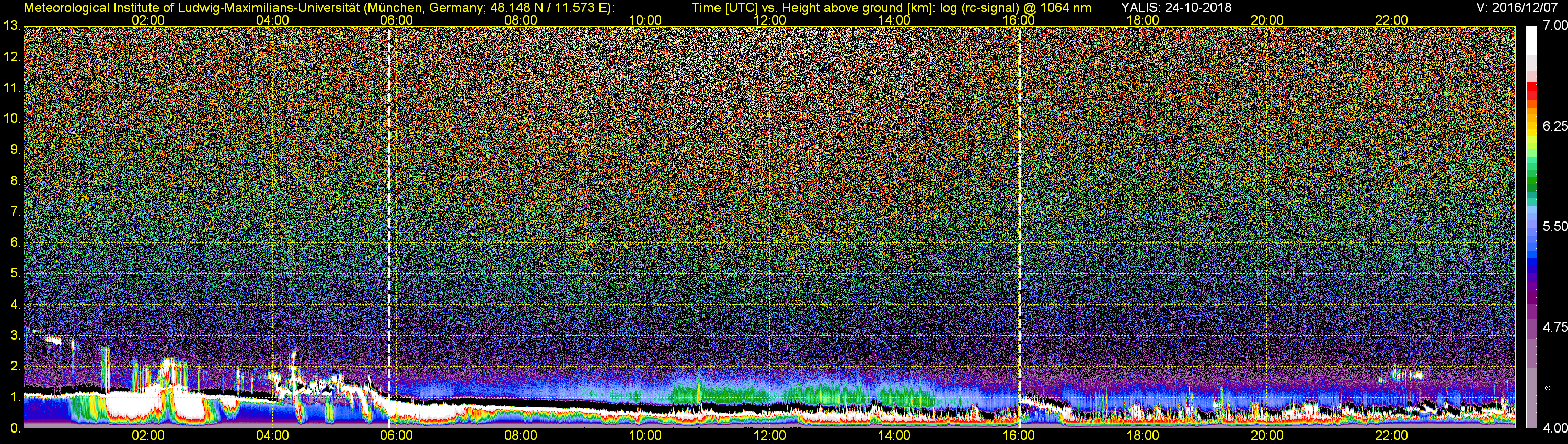The image size is (1568, 444).
Task: Click the 7 km height-axis label
Action: 15,212
